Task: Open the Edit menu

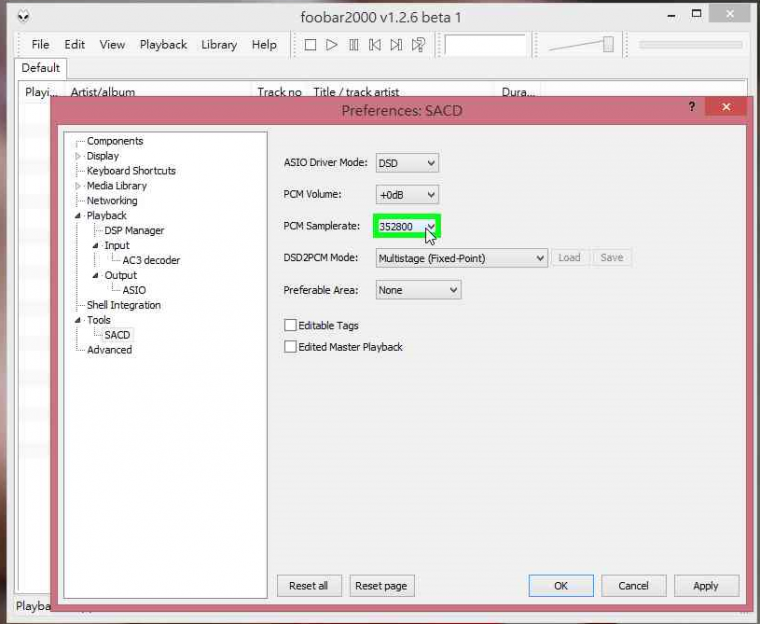Action: click(x=74, y=45)
